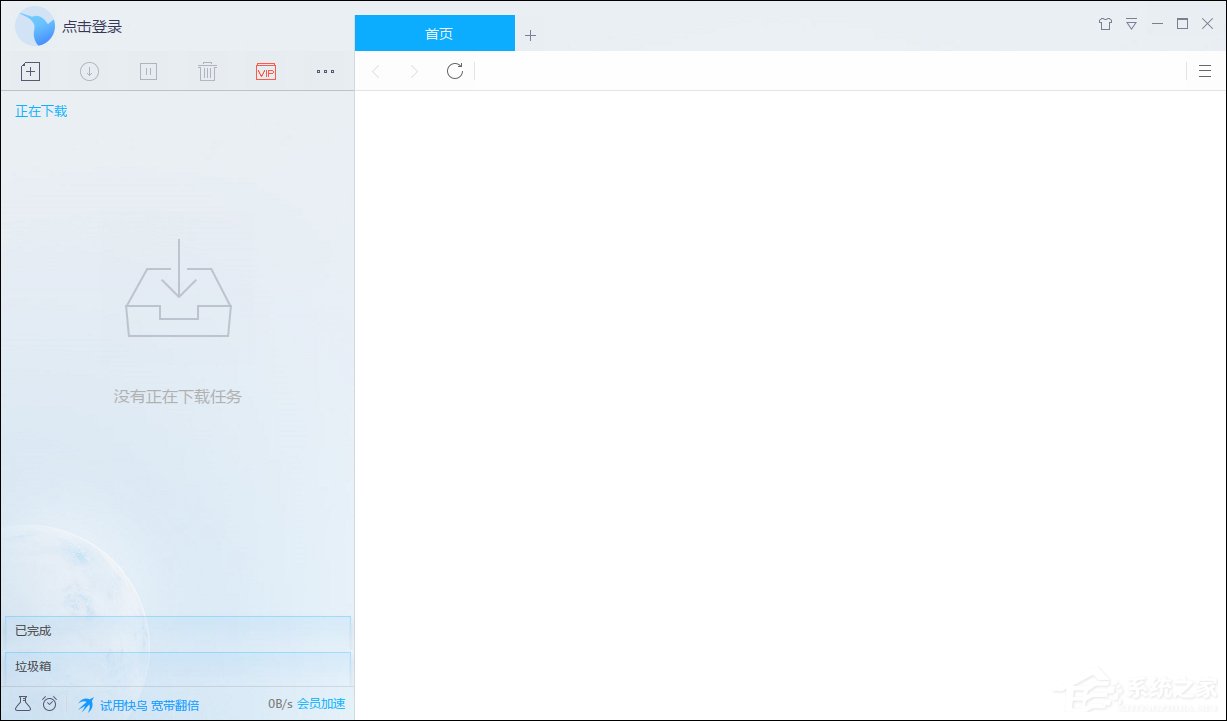1227x721 pixels.
Task: Click the empty download tray icon
Action: pyautogui.click(x=178, y=288)
